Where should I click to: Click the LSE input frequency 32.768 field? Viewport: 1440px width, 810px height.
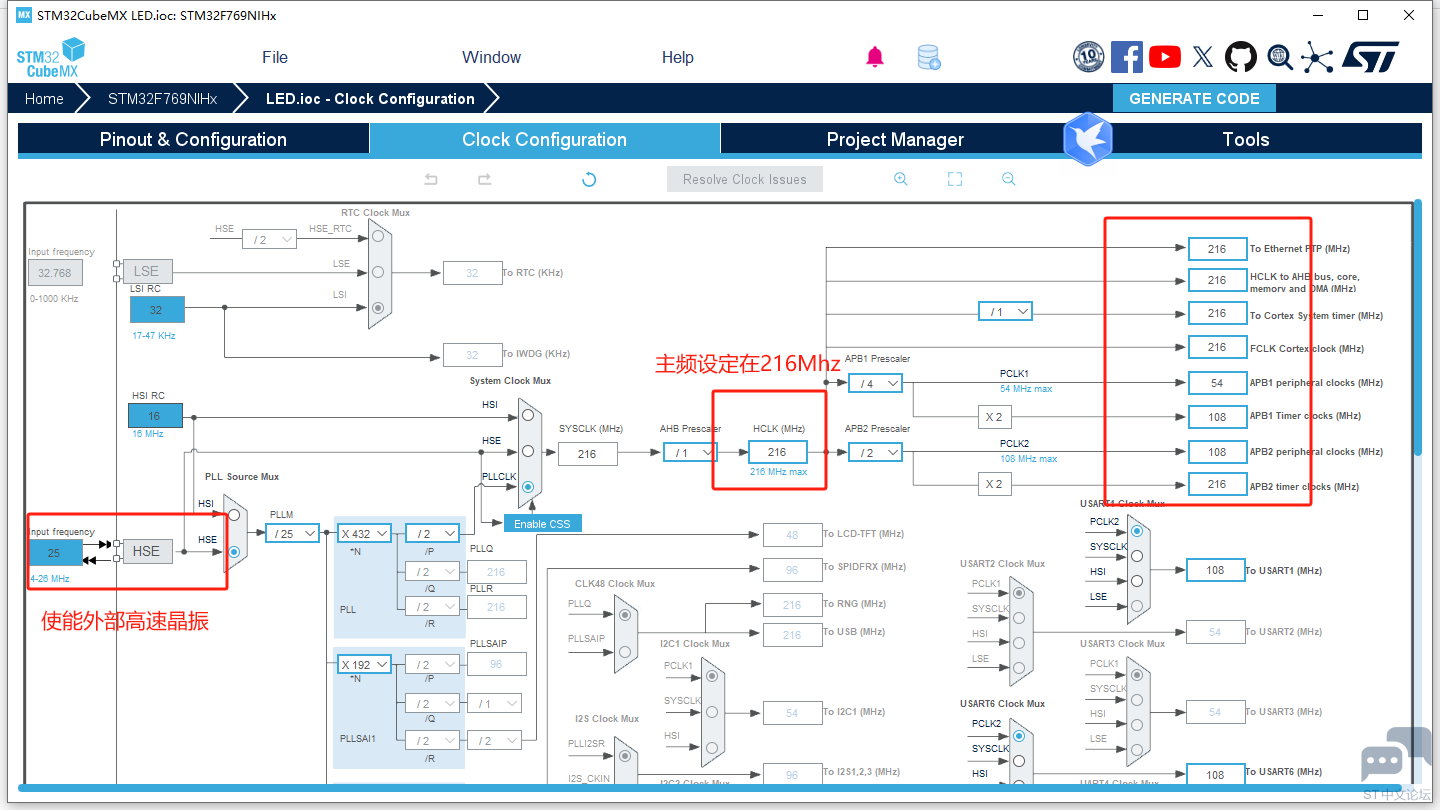pyautogui.click(x=55, y=272)
